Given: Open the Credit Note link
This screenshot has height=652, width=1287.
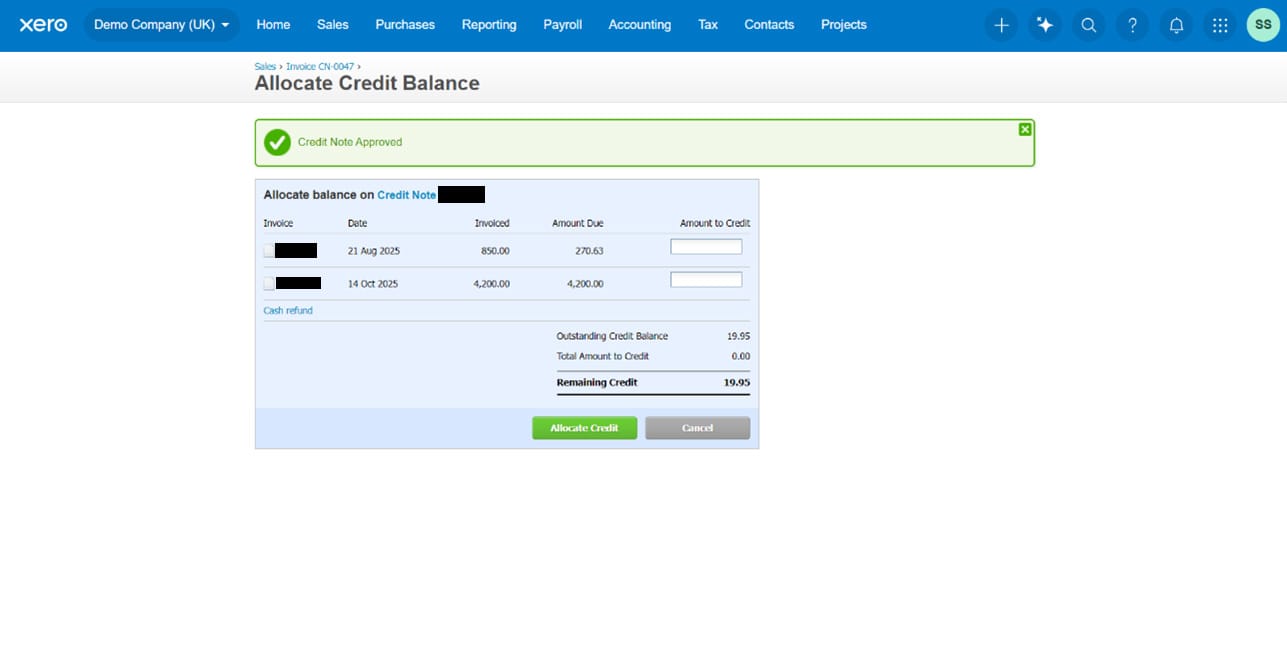Looking at the screenshot, I should tap(406, 194).
